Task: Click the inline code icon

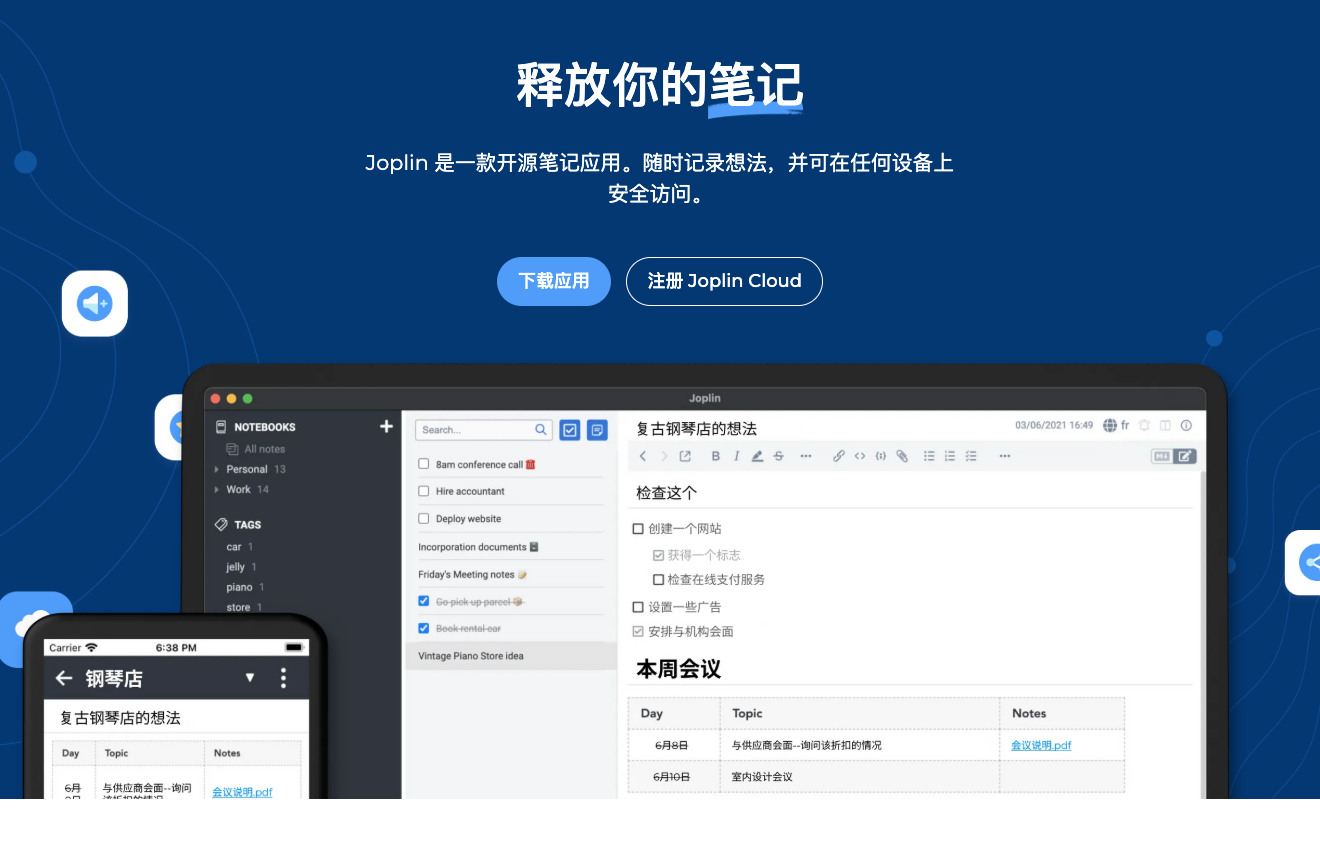Action: [x=860, y=456]
